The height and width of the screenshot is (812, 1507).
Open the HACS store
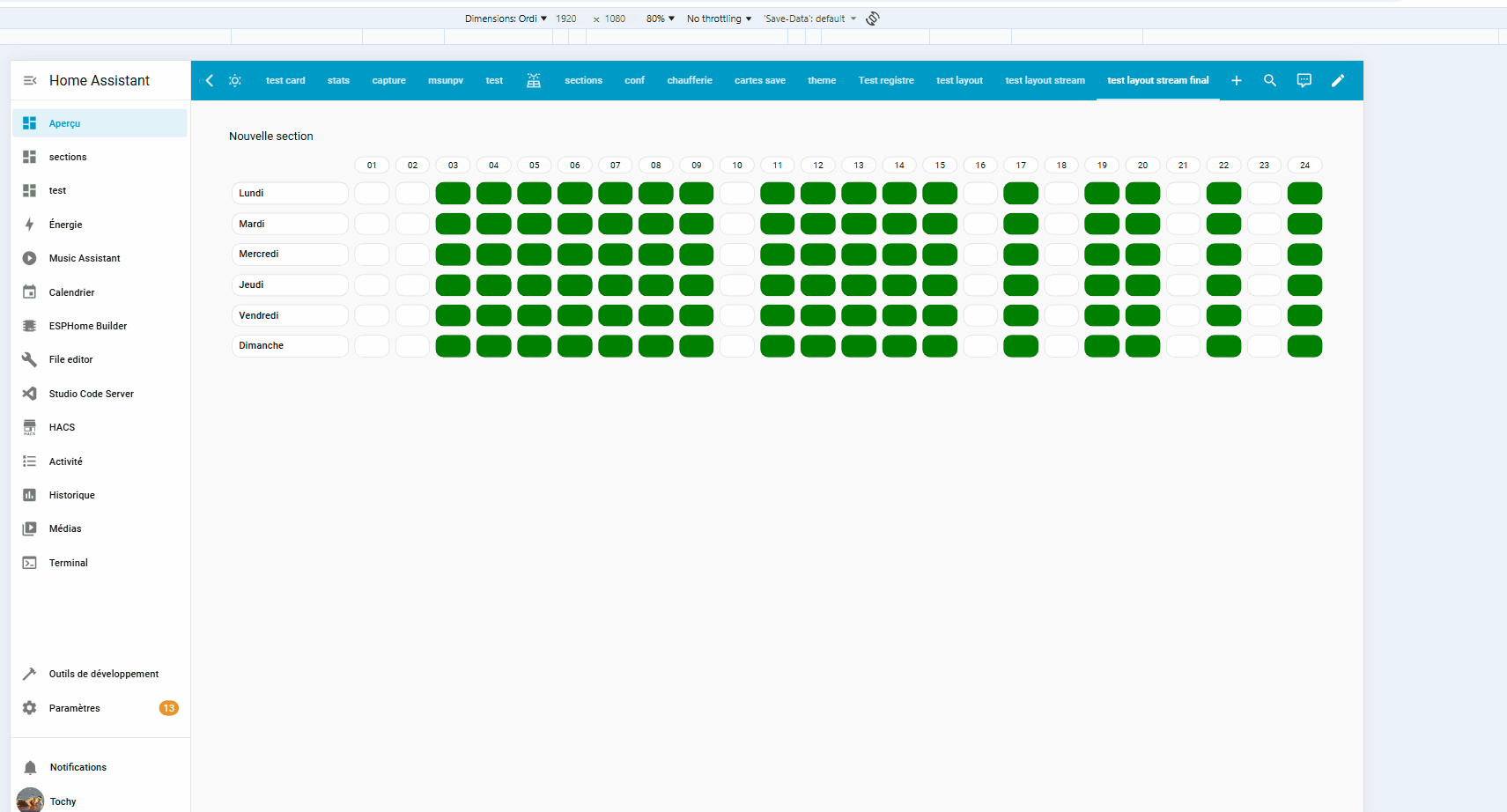[100, 427]
